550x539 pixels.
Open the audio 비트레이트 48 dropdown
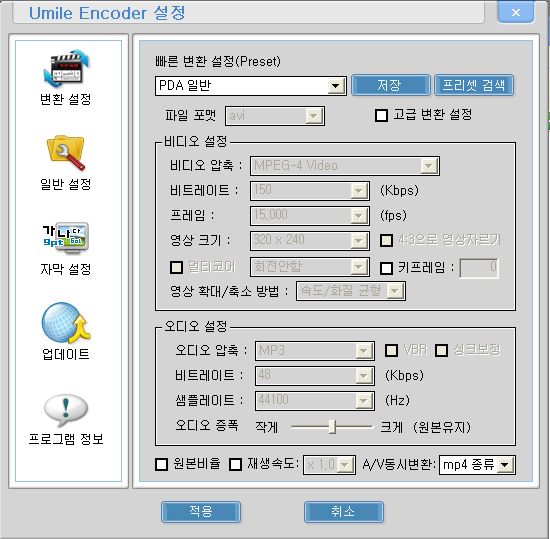point(315,376)
